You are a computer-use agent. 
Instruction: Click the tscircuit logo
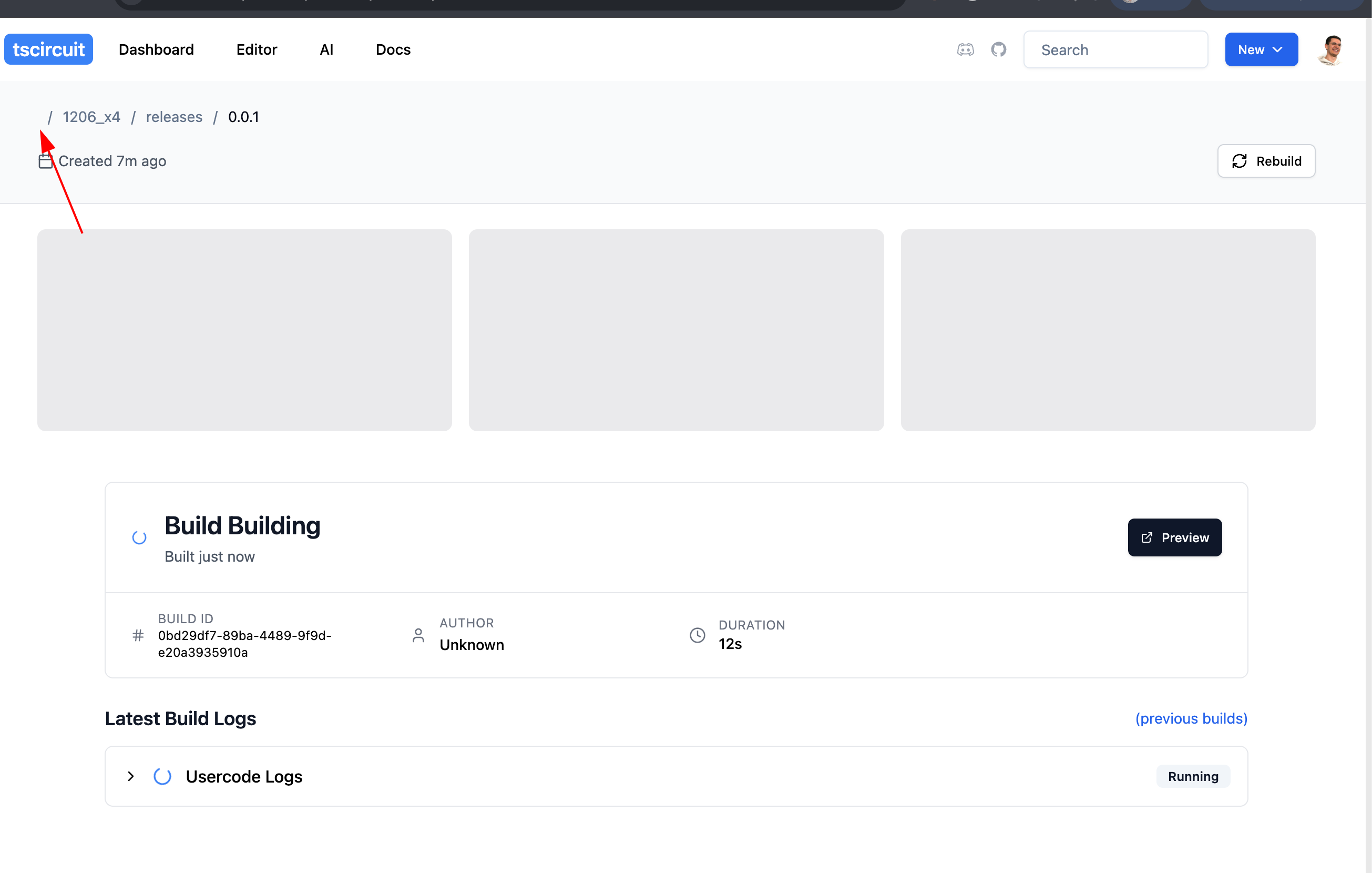[x=48, y=49]
